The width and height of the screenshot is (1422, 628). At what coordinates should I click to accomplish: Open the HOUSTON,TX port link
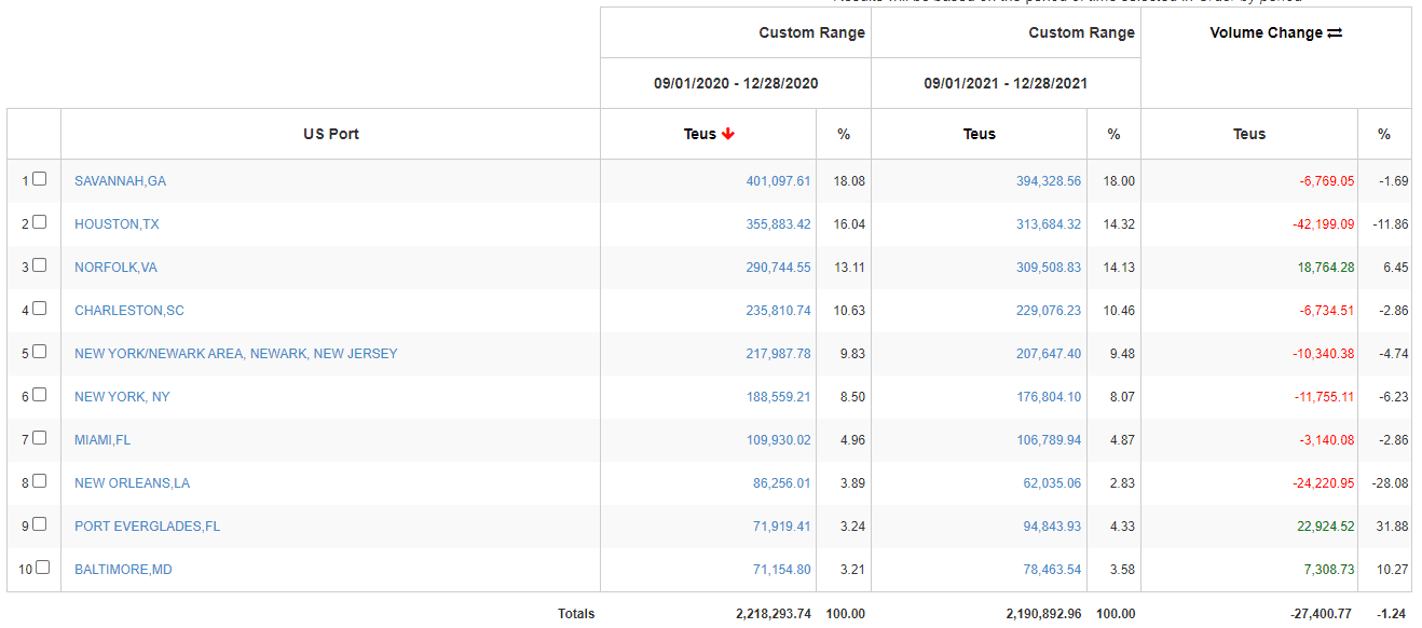[x=117, y=224]
